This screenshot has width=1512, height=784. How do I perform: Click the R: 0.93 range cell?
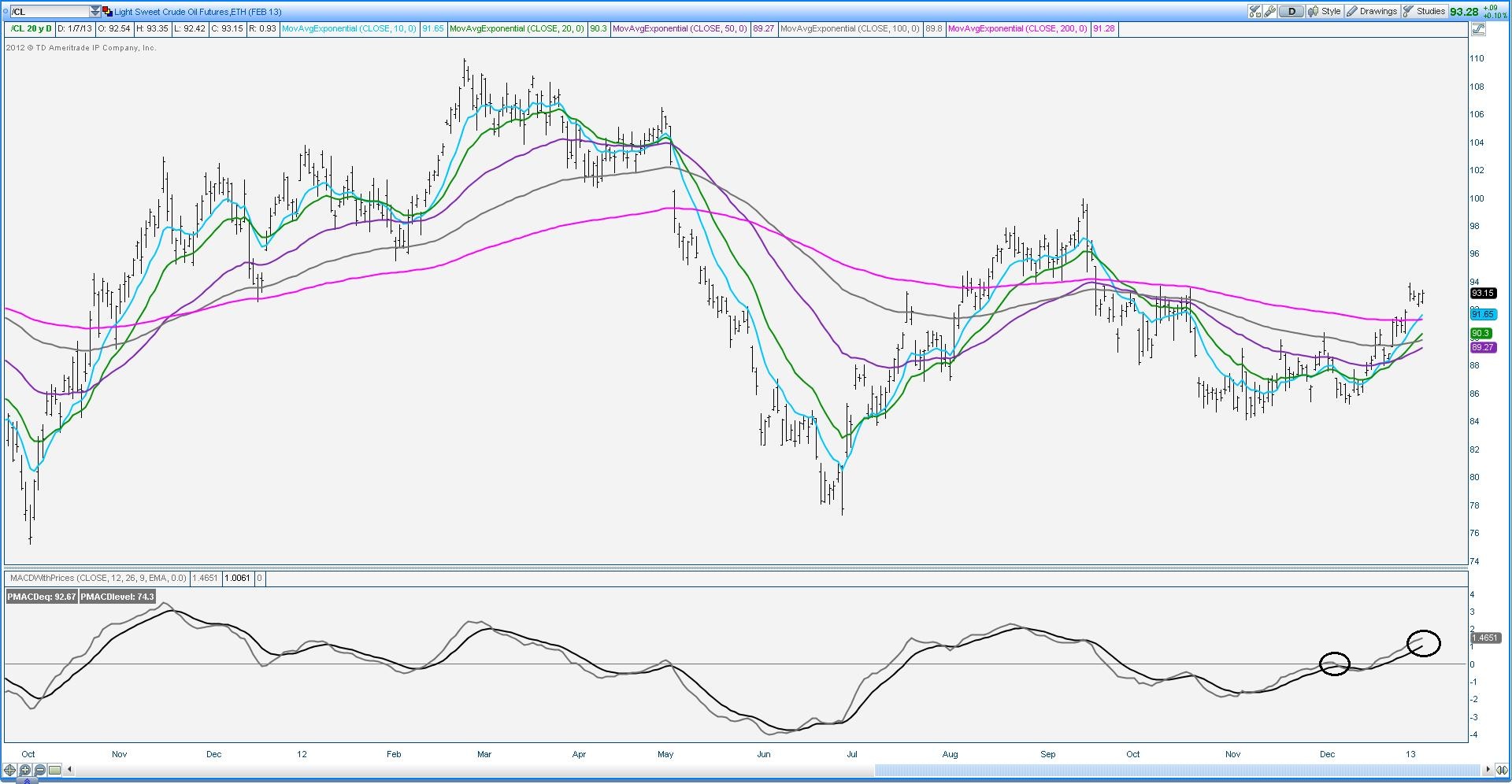[x=262, y=29]
